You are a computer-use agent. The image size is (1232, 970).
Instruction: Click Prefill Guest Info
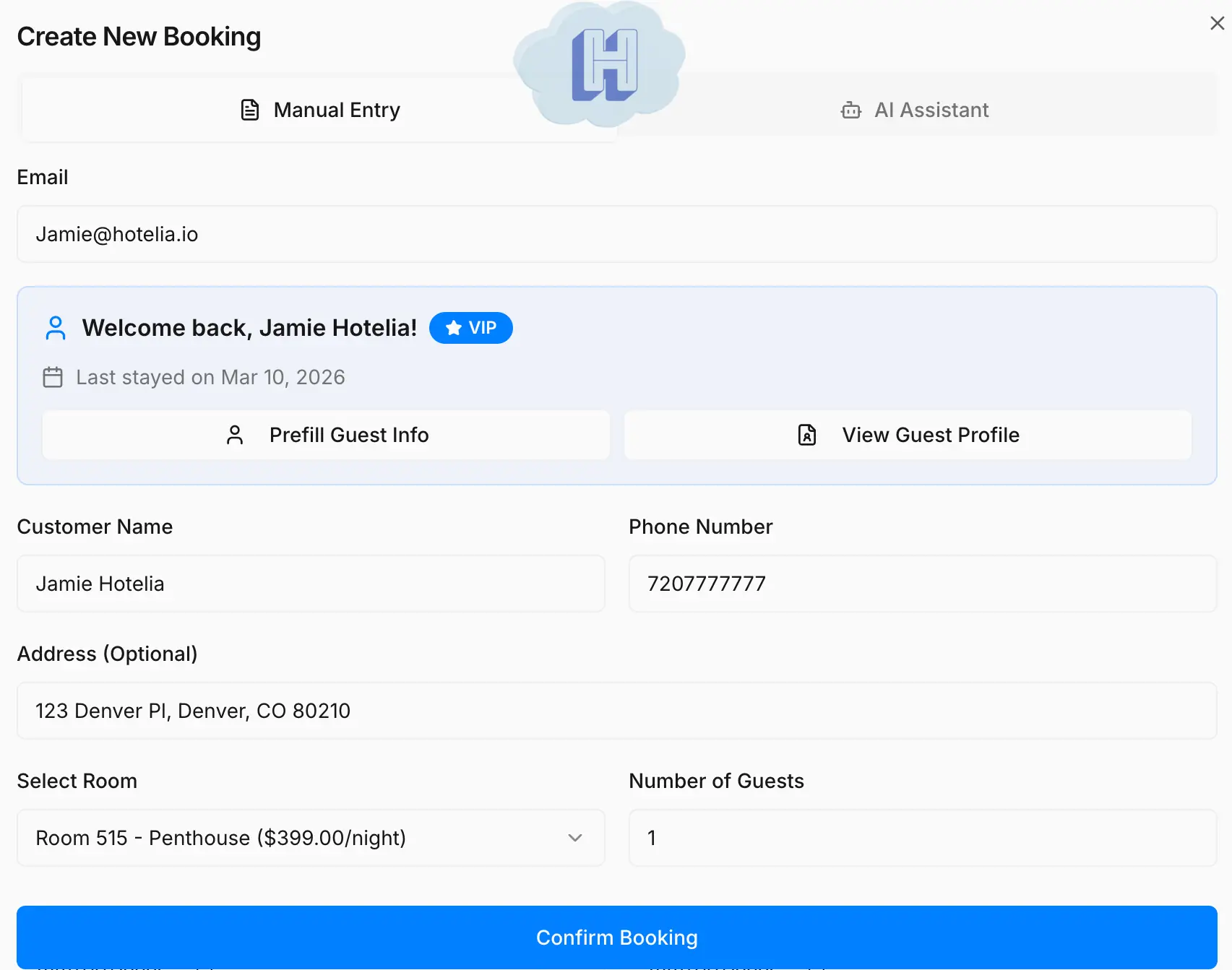[x=326, y=434]
